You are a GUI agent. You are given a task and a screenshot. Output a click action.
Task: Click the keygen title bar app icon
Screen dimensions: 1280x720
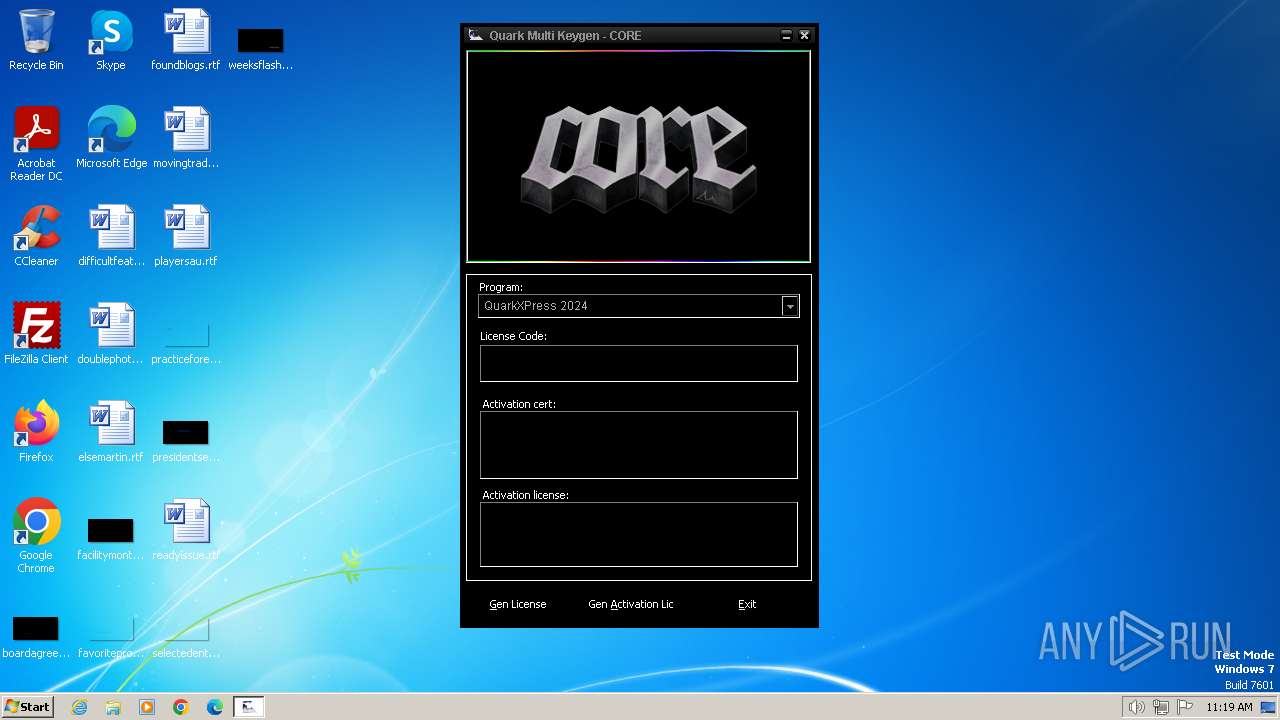click(x=476, y=35)
